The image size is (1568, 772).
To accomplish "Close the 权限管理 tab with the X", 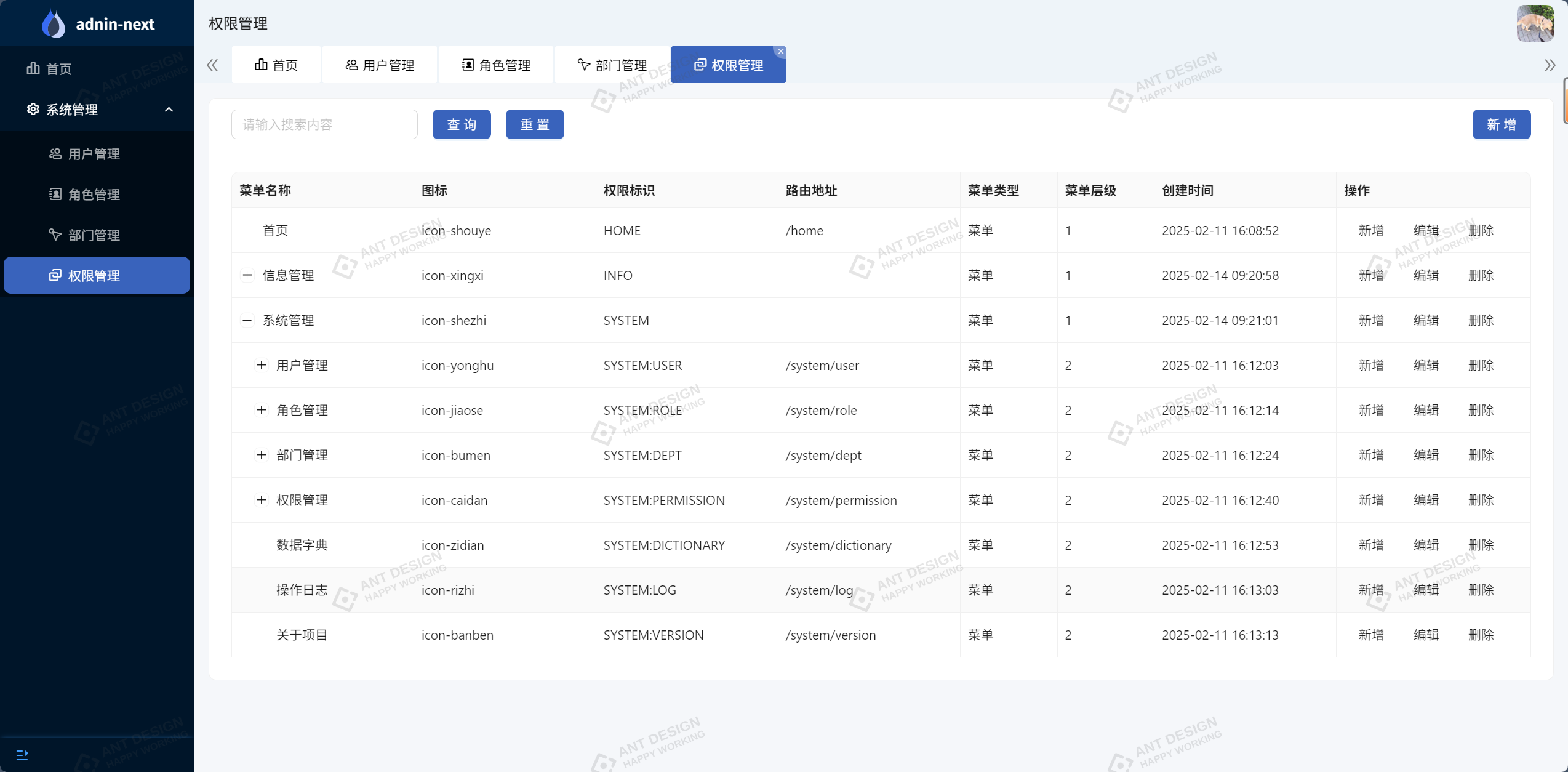I will click(x=780, y=52).
